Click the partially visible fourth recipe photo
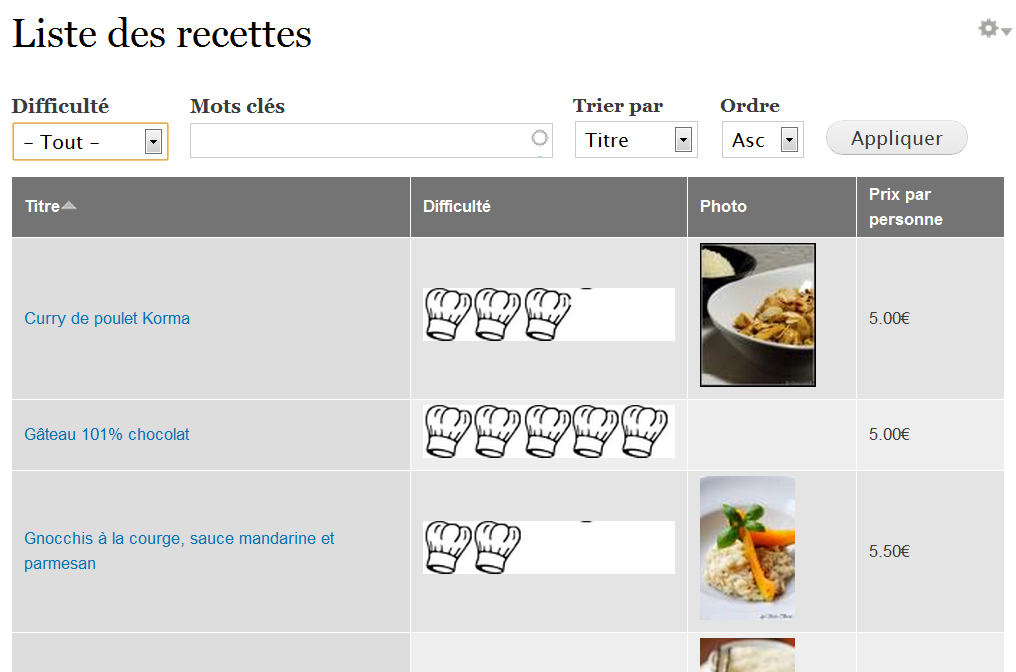This screenshot has width=1016, height=672. click(747, 656)
